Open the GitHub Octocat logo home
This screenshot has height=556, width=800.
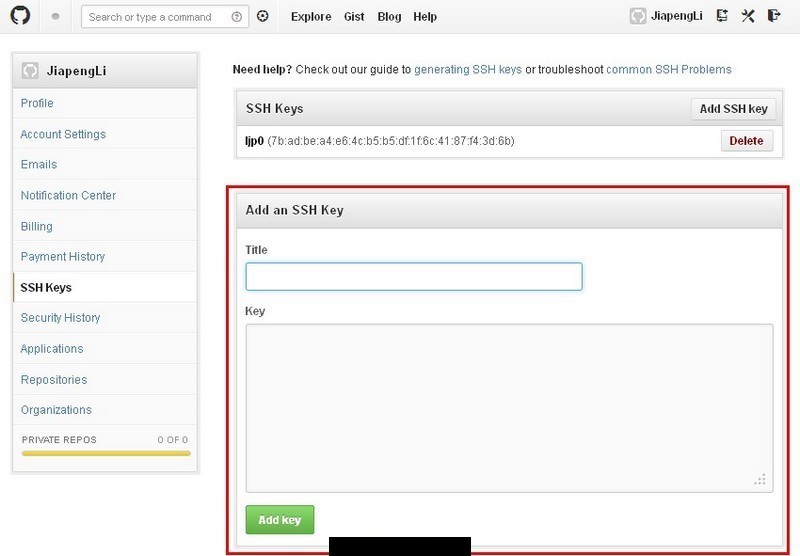pos(20,15)
